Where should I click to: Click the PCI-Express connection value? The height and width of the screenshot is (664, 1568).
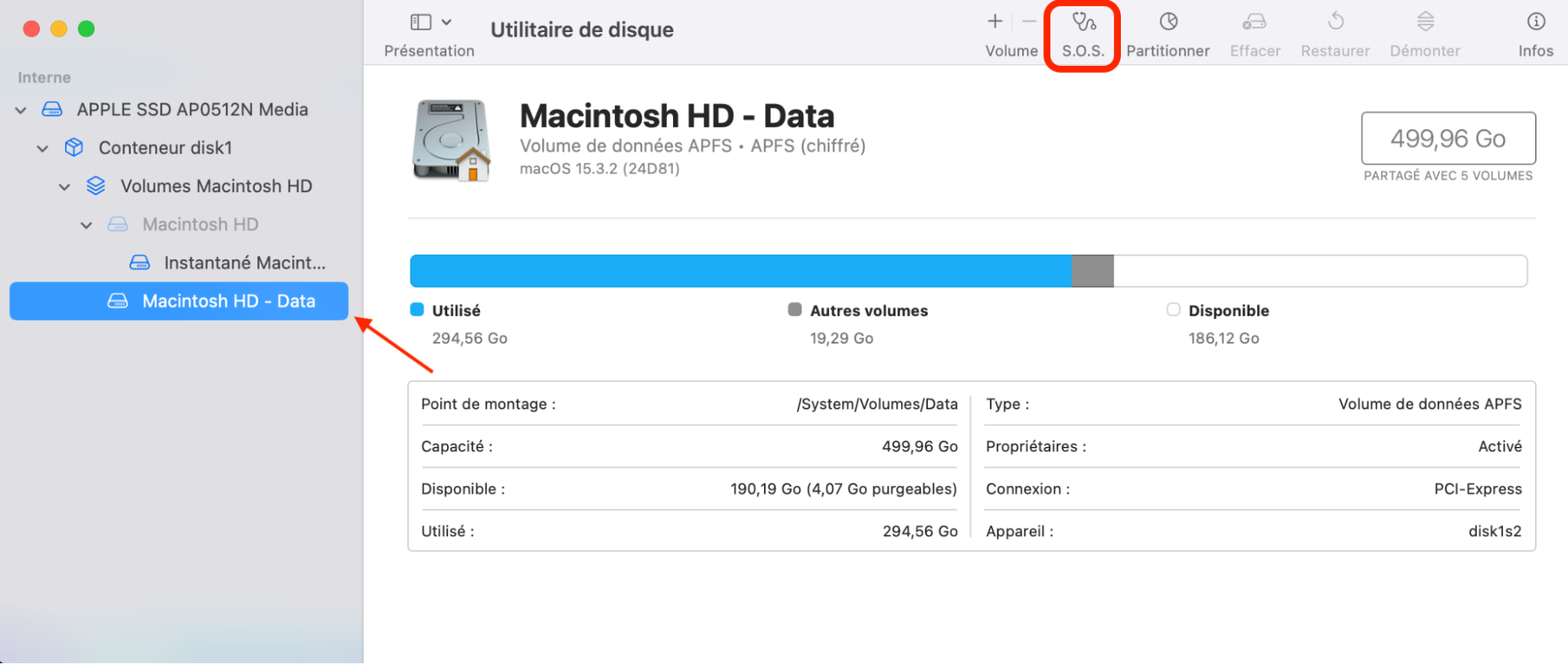[1478, 488]
